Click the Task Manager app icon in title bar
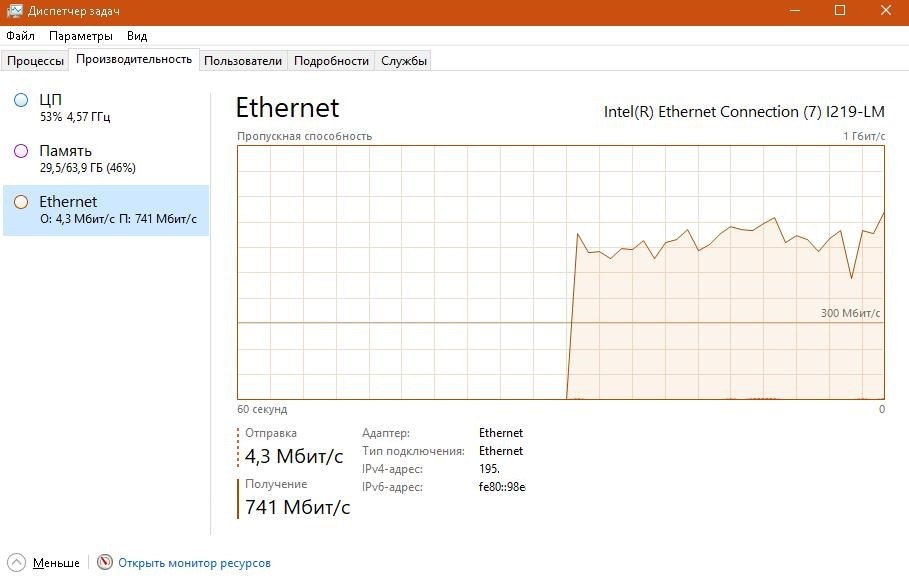 pyautogui.click(x=14, y=11)
